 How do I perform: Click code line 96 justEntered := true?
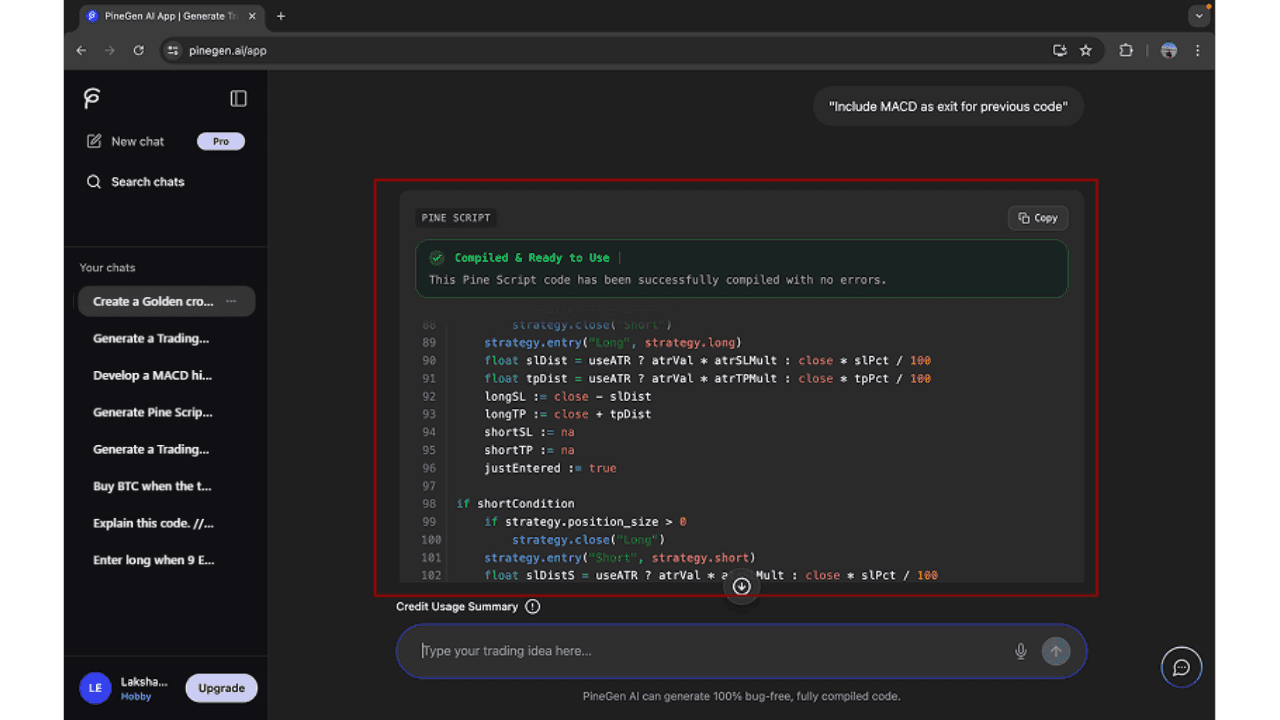[x=550, y=468]
